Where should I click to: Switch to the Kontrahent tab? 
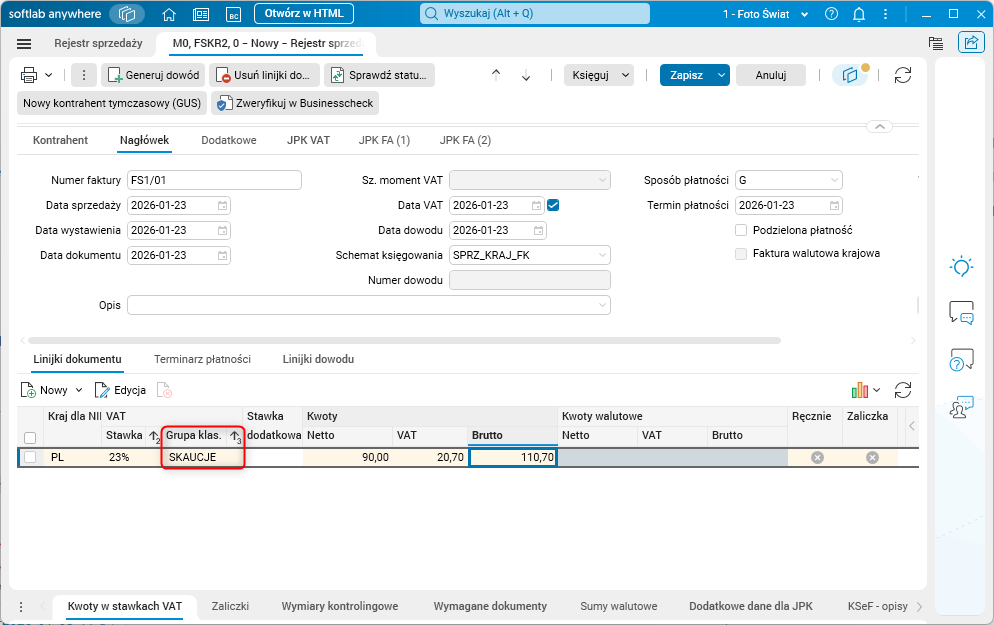60,140
